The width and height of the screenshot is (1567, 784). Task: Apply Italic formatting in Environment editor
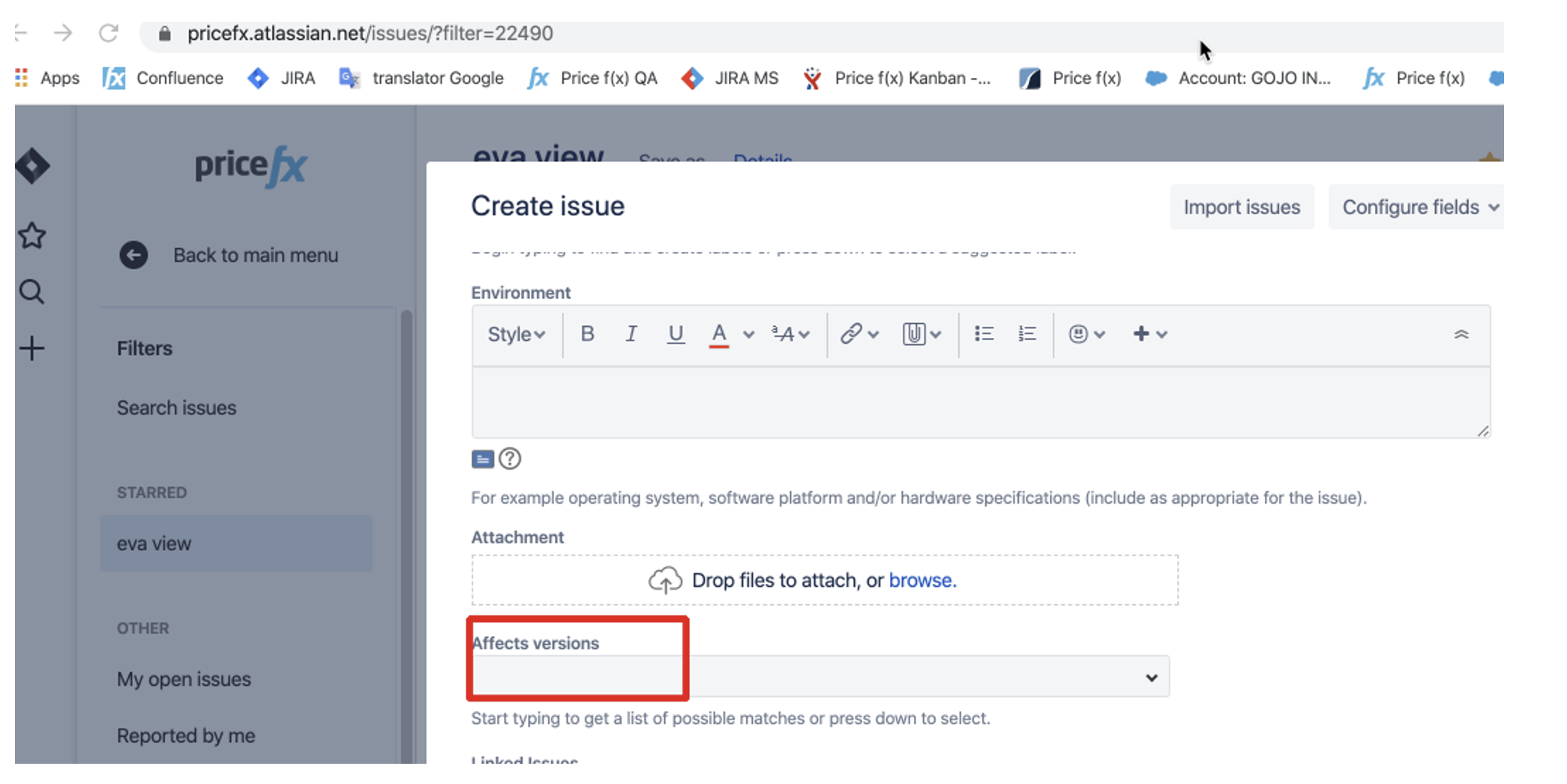631,334
